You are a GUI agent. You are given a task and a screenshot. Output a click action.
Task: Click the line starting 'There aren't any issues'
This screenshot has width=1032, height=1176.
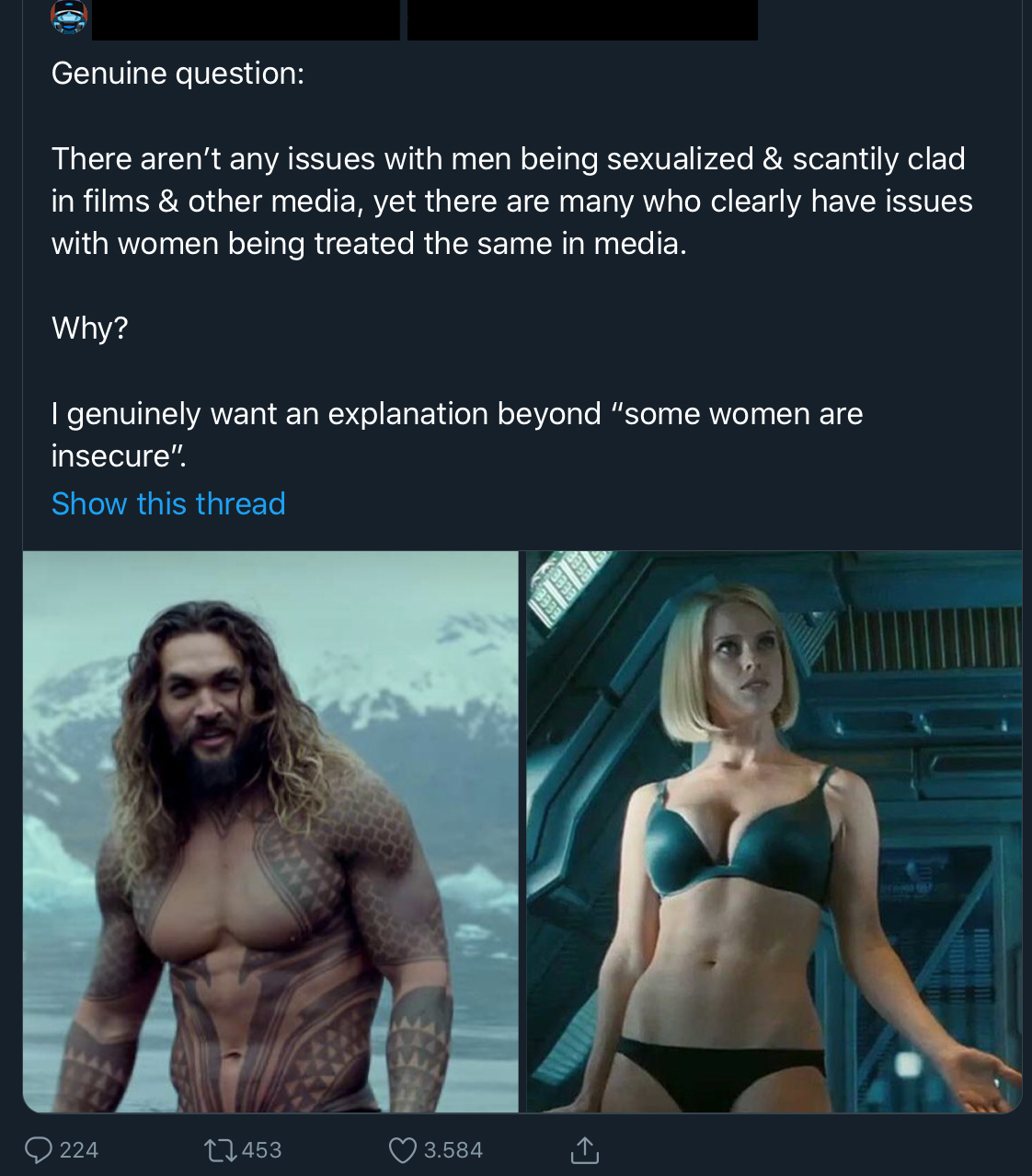click(x=508, y=158)
